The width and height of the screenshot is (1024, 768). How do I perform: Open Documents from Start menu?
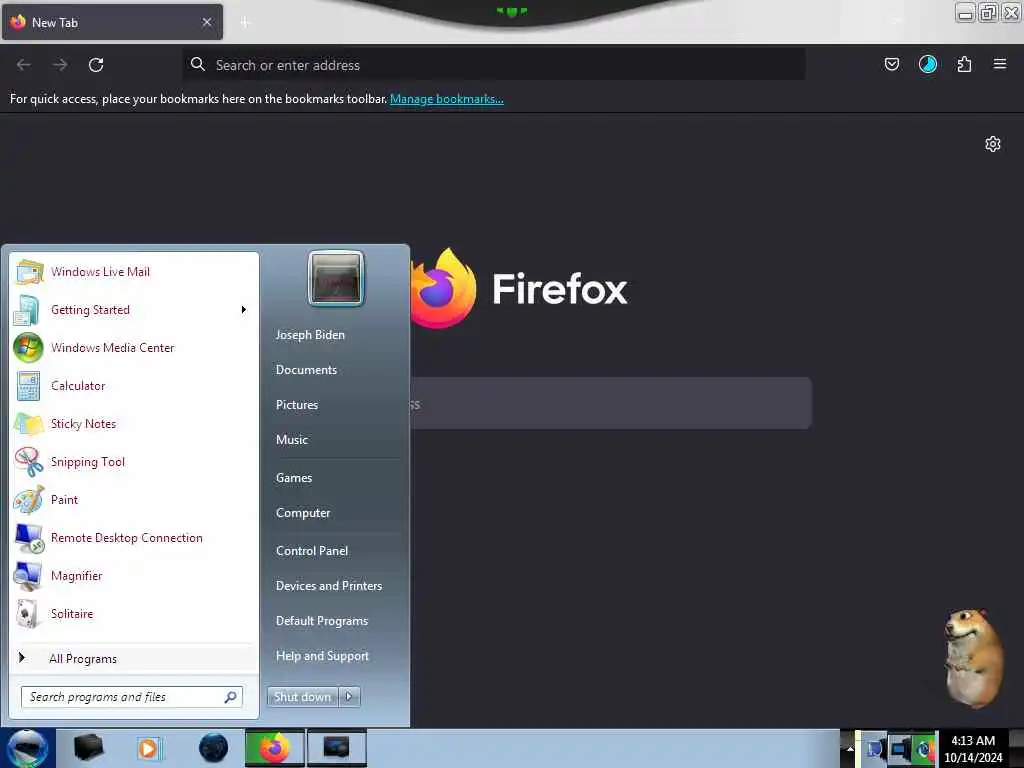click(306, 370)
